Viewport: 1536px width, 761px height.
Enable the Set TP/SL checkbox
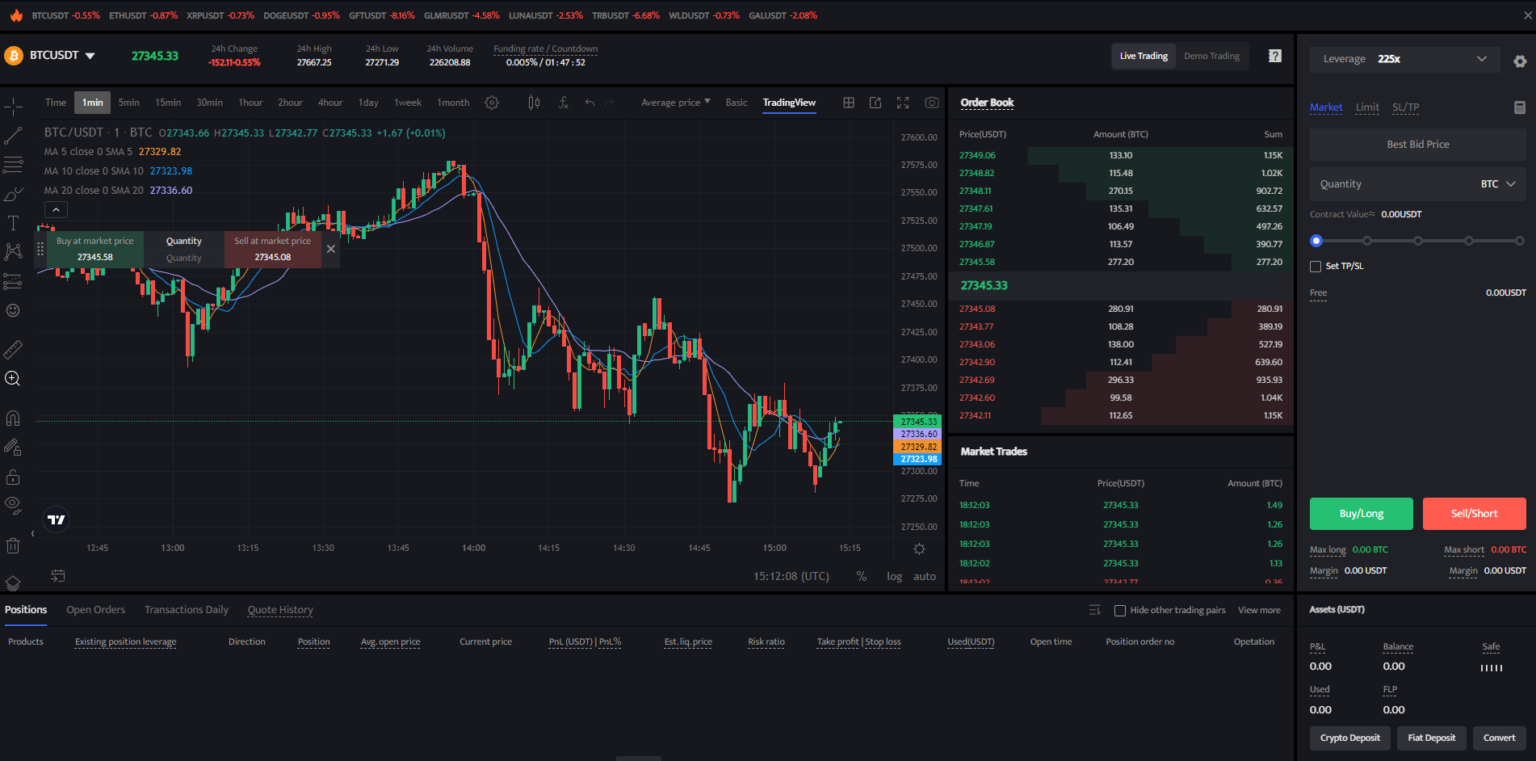tap(1316, 266)
